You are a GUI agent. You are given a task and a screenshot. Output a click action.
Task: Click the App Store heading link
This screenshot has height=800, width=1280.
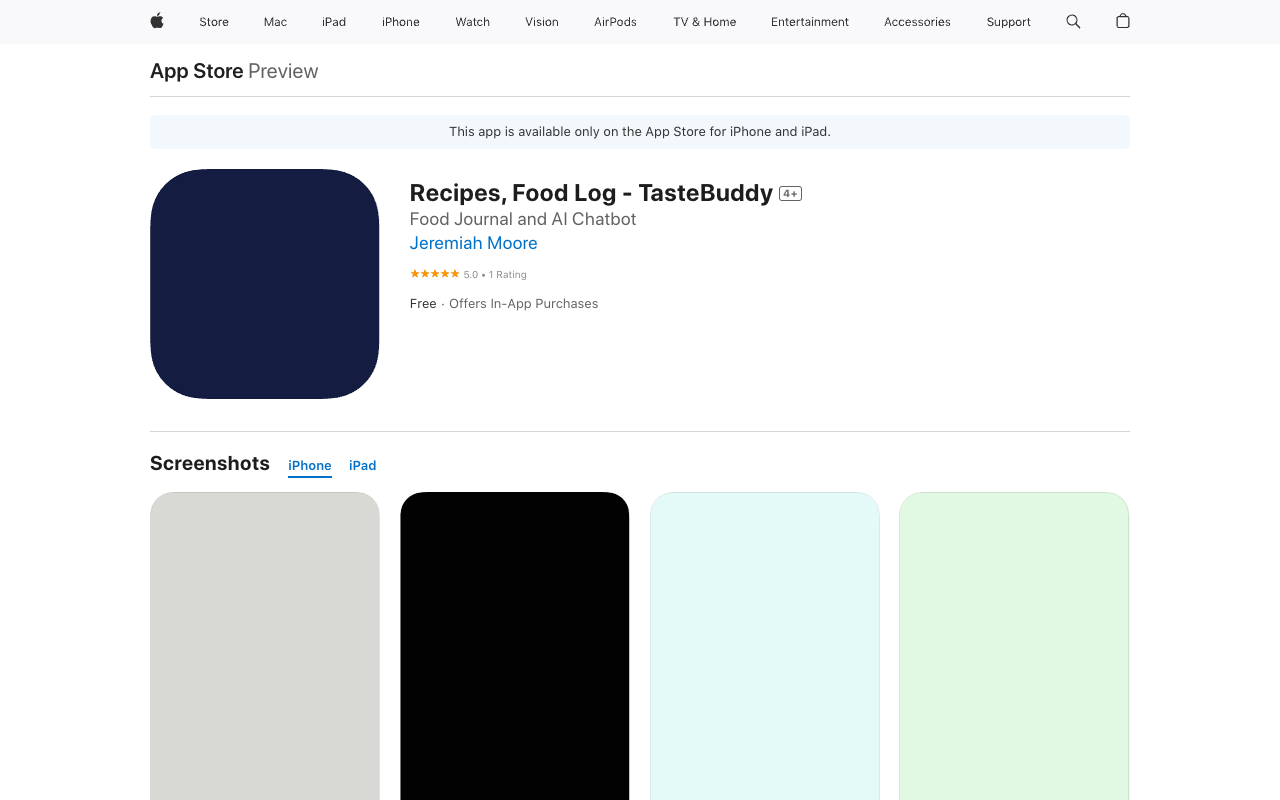pyautogui.click(x=197, y=71)
